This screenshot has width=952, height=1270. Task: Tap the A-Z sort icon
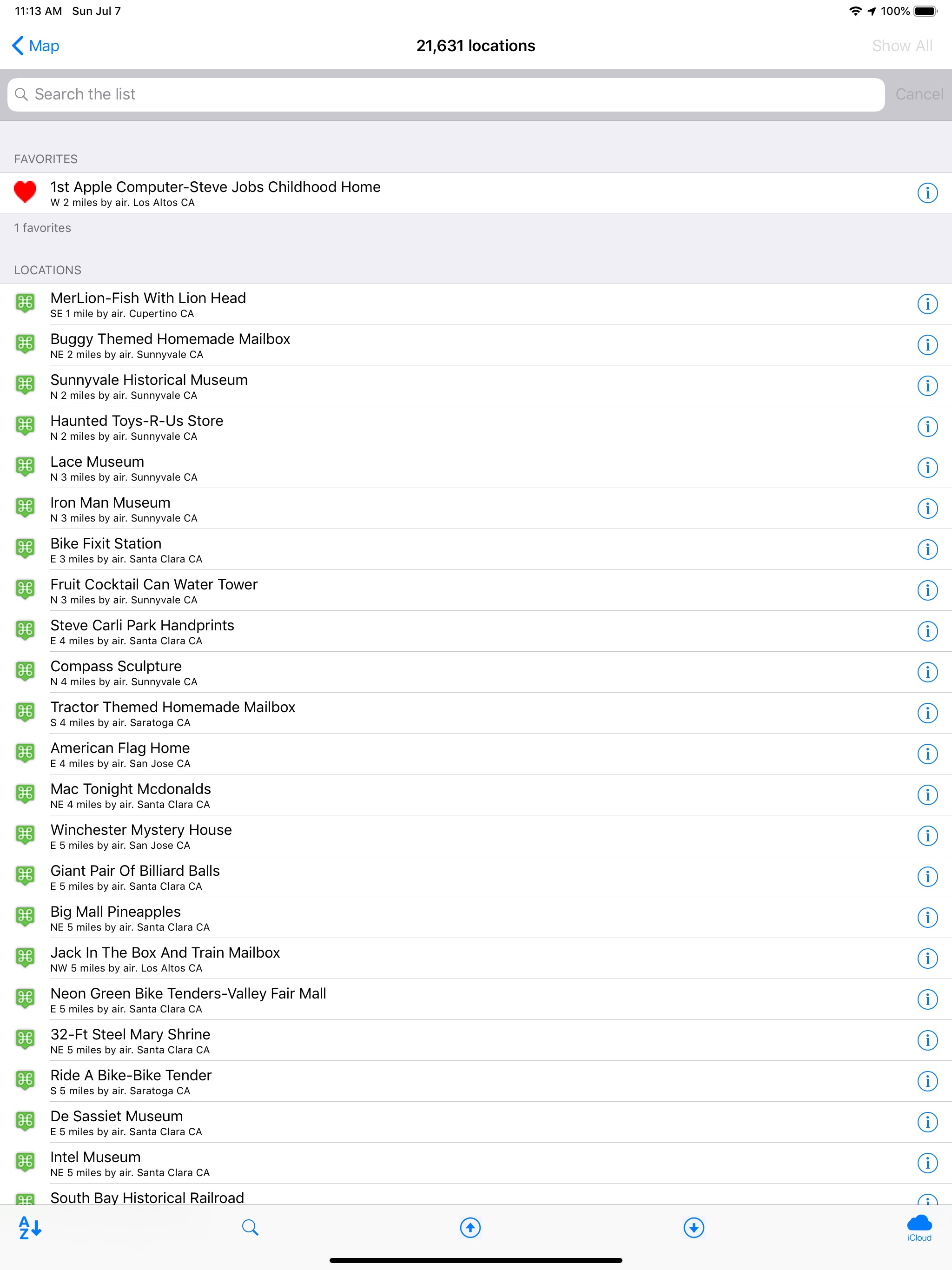tap(30, 1228)
